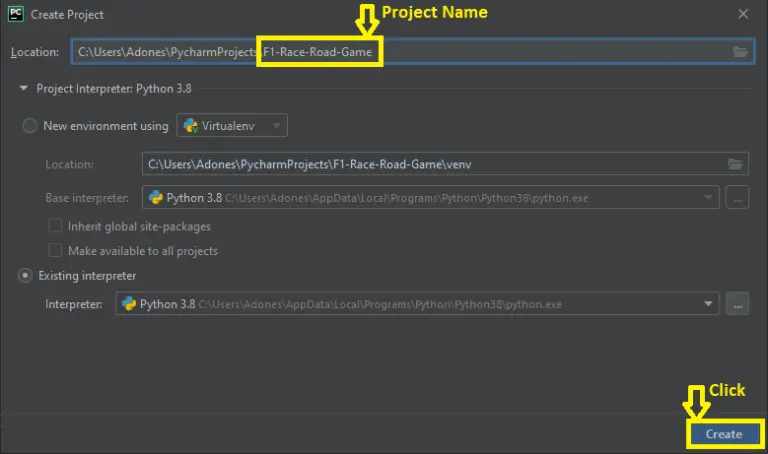Screen dimensions: 768x454
Task: Expand the Existing Interpreter dropdown arrow
Action: tap(709, 303)
